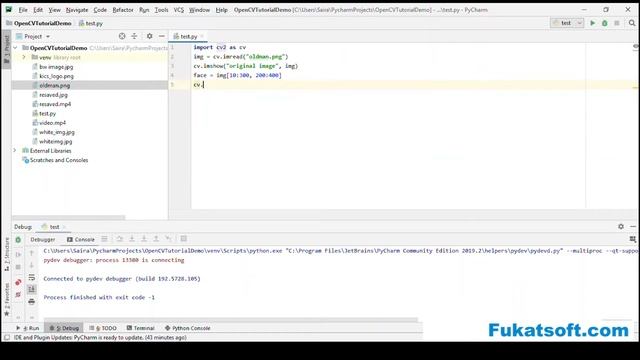Toggle tool window bars with the bottom-left status icon
Screen dimensions: 640x360
point(7,338)
